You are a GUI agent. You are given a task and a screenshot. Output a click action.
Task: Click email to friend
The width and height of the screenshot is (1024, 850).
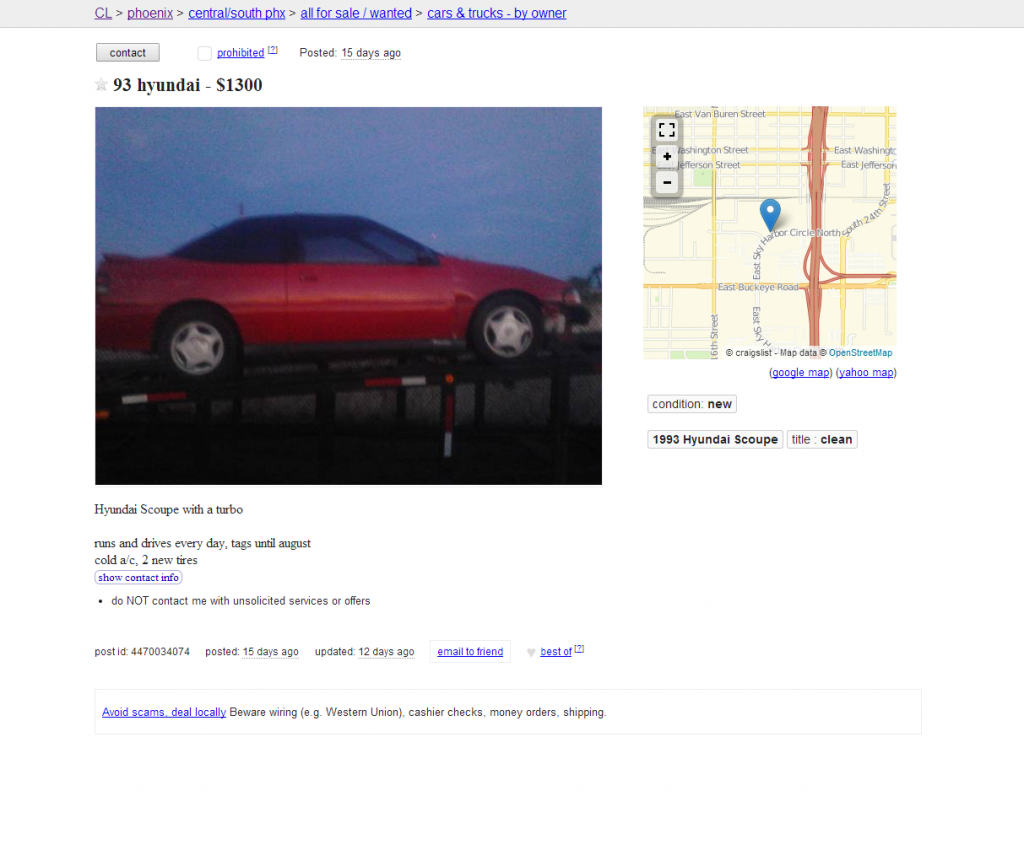[470, 652]
